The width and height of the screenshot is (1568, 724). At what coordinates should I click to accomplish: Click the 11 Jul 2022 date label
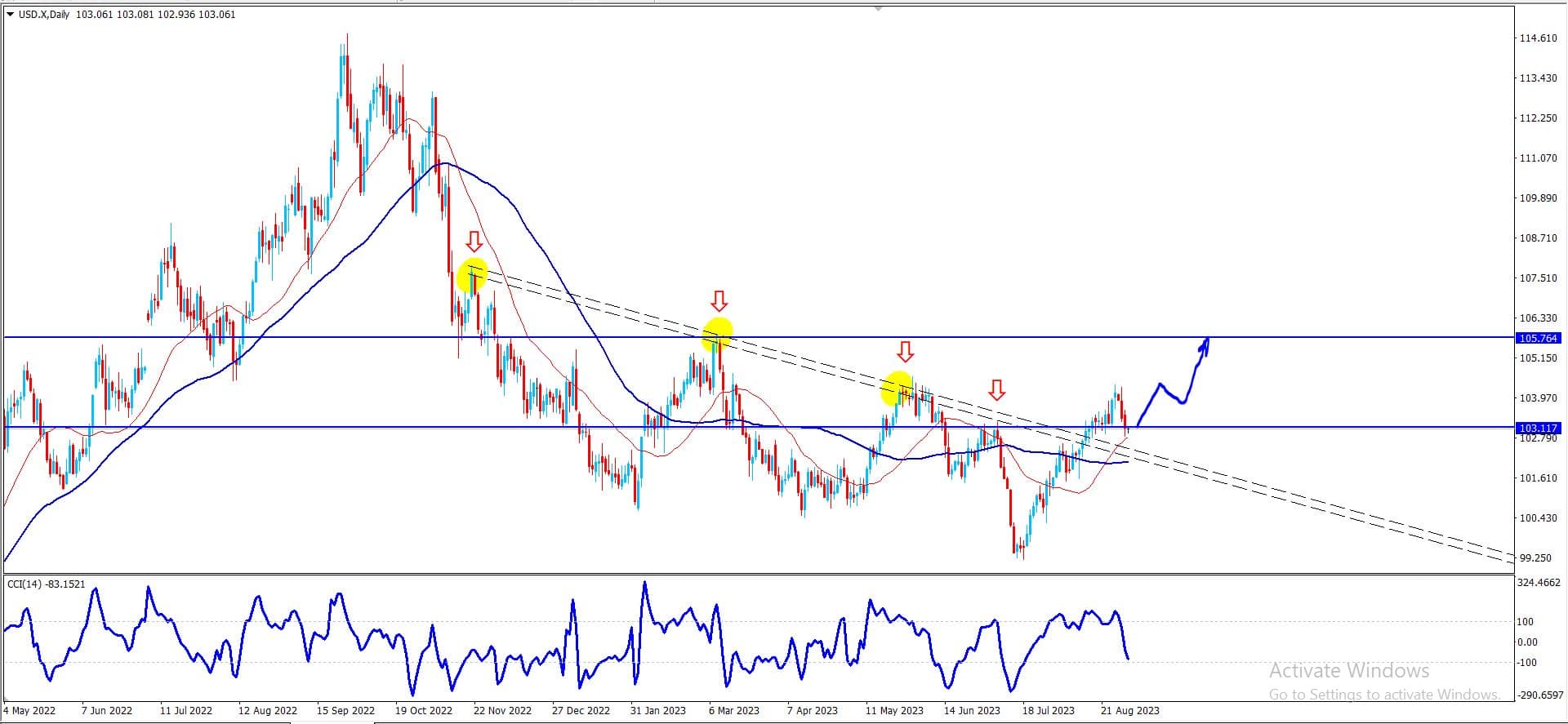(x=186, y=711)
